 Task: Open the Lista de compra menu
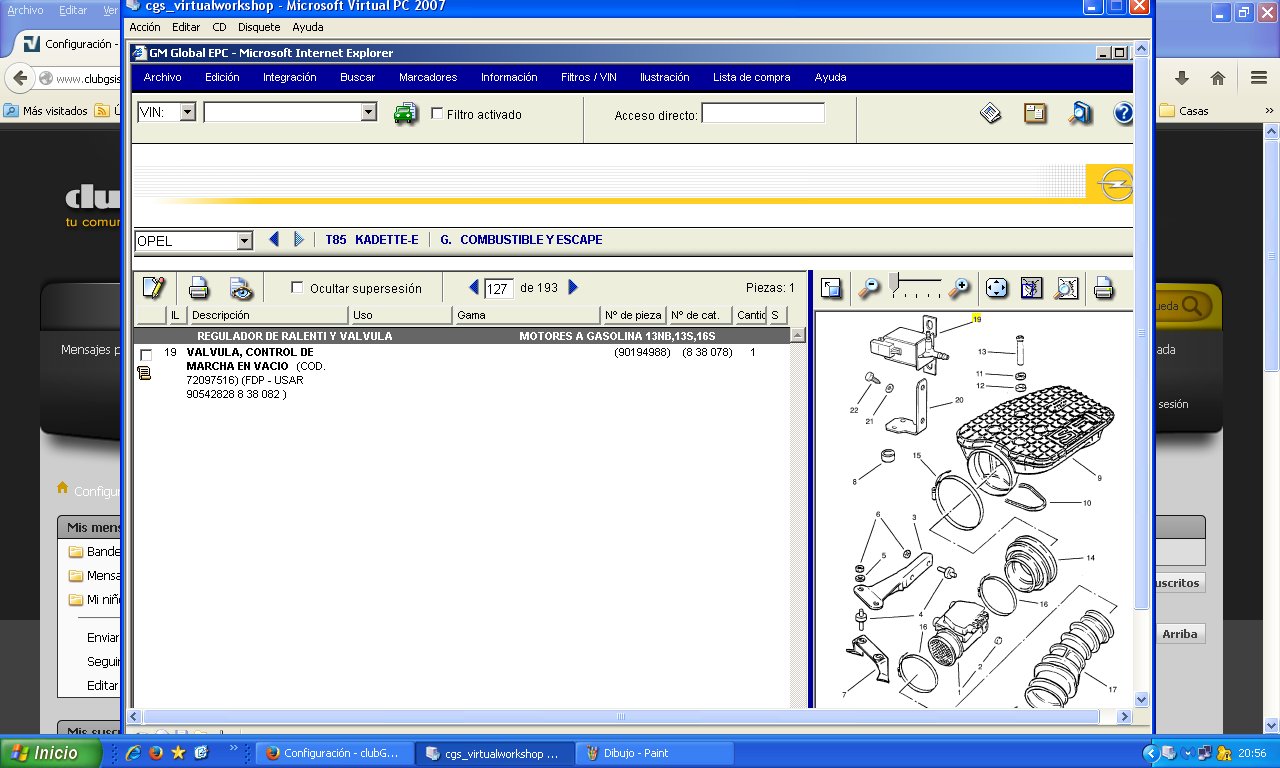(x=751, y=77)
